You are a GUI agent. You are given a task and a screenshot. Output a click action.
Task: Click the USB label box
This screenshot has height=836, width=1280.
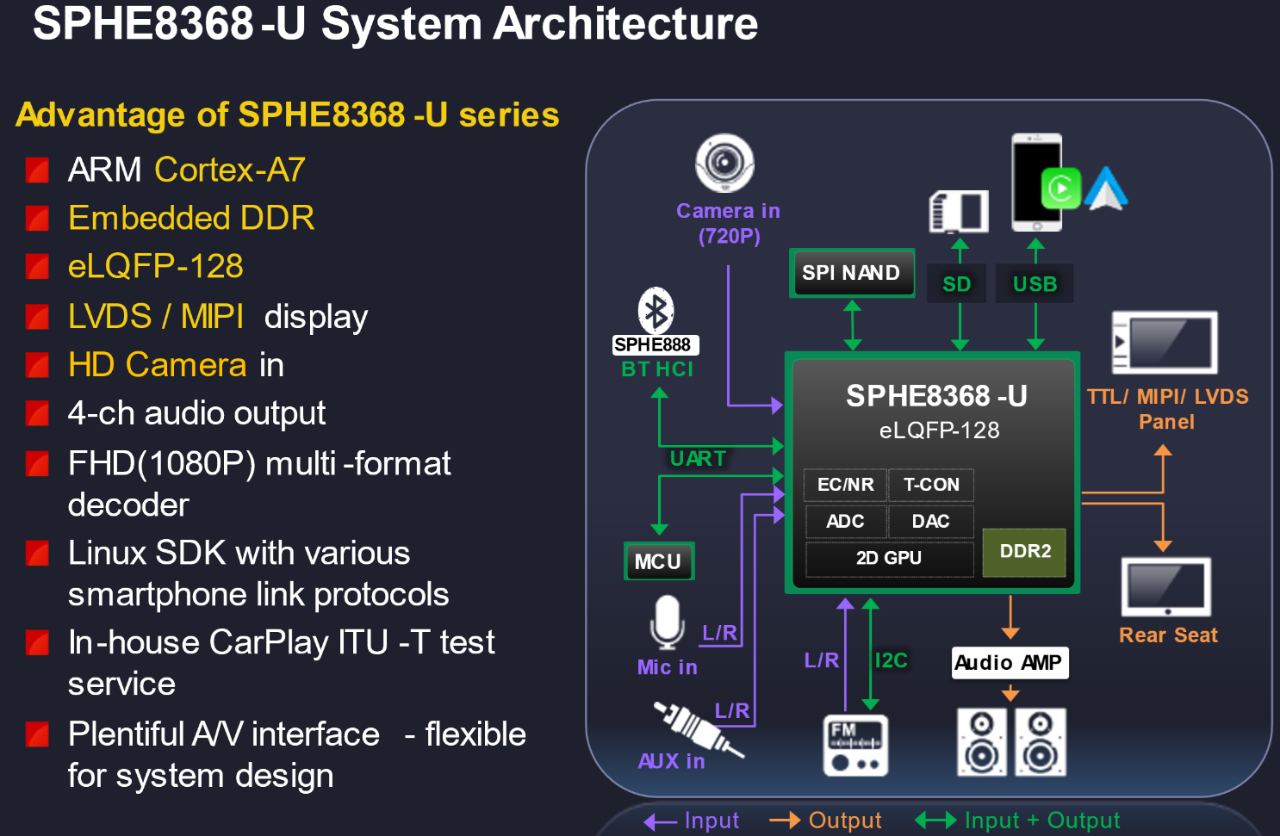click(x=1035, y=284)
